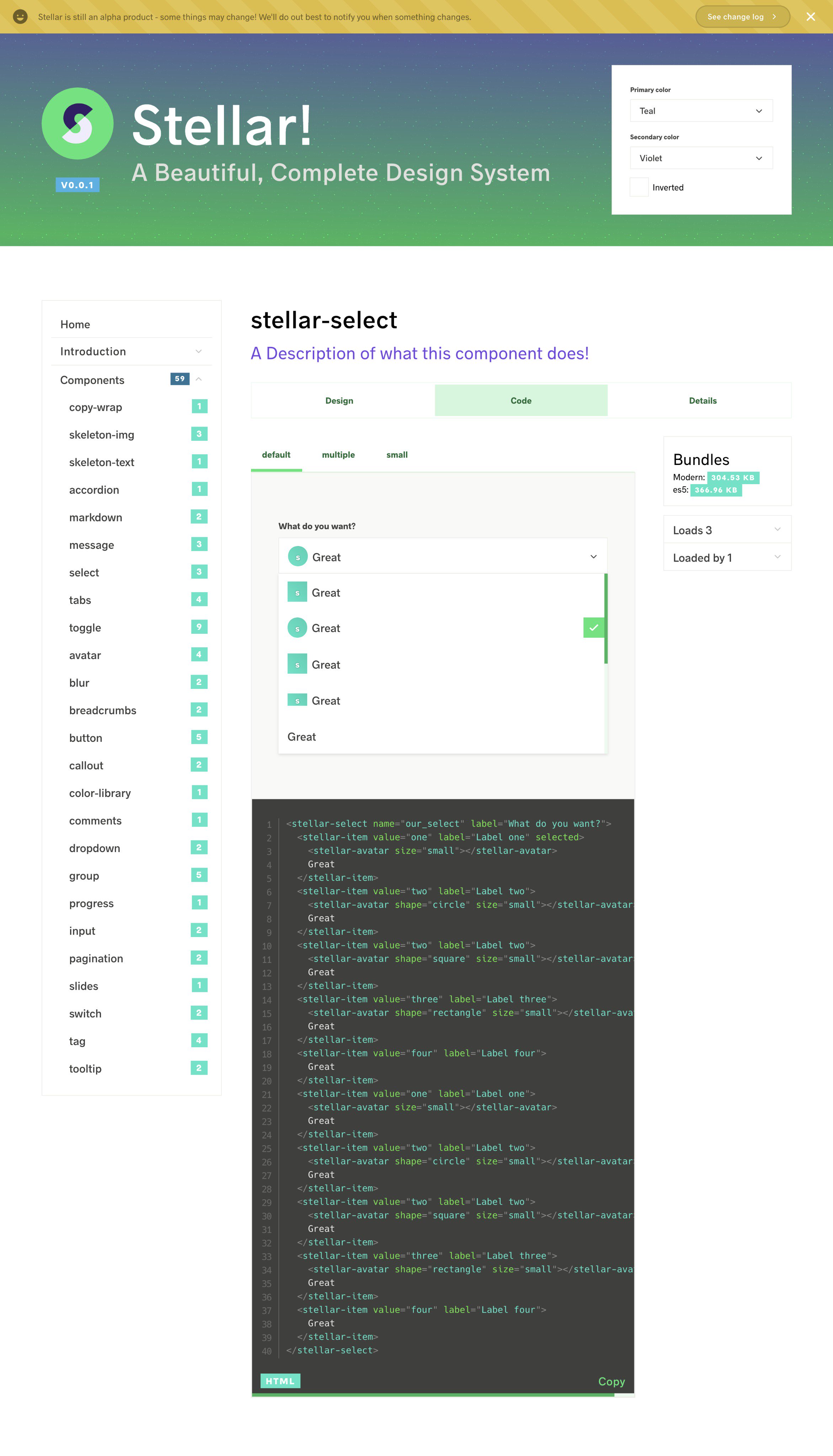Choose the Great option without avatar

click(441, 737)
